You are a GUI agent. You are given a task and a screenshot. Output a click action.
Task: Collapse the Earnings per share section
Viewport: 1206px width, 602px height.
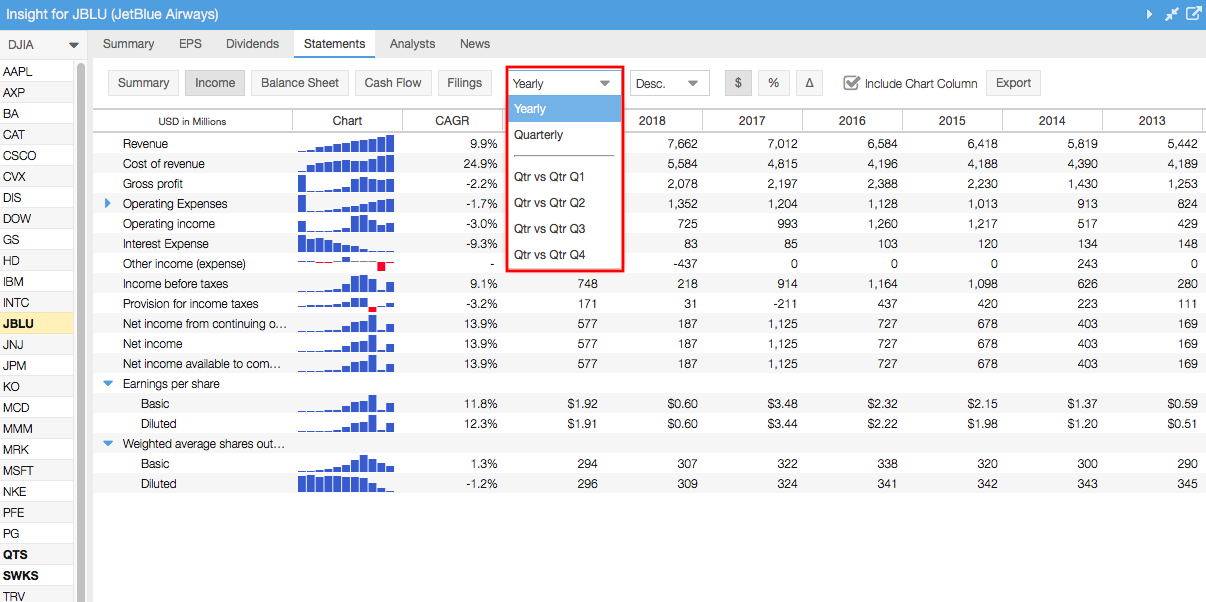(x=109, y=384)
